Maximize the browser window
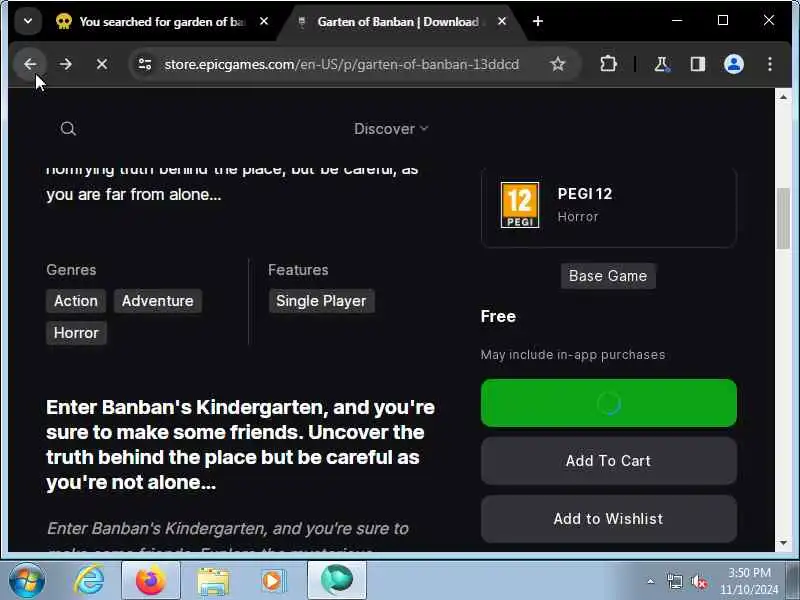 pyautogui.click(x=723, y=20)
